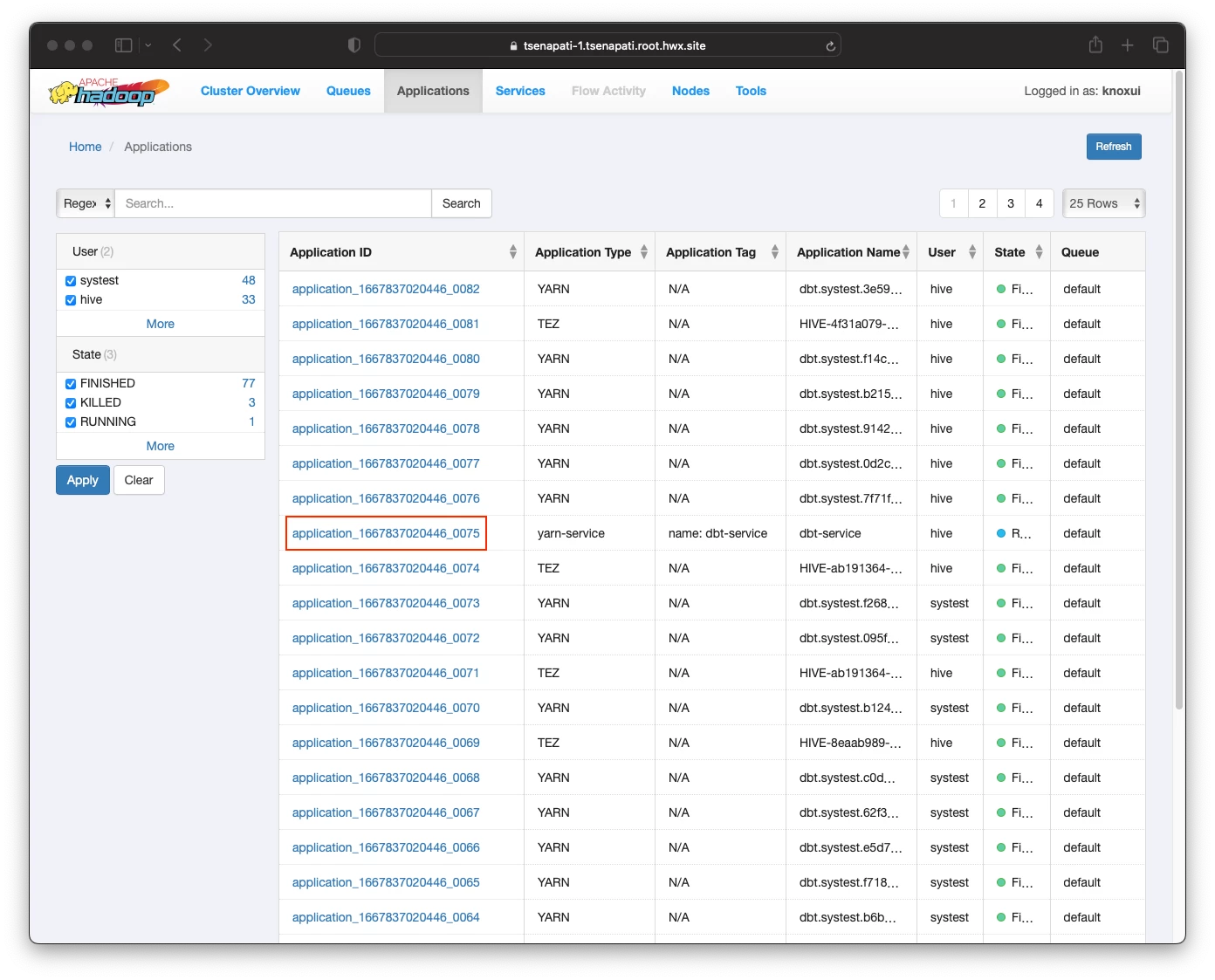Expand More under the State filter
The image size is (1215, 980).
pos(161,446)
